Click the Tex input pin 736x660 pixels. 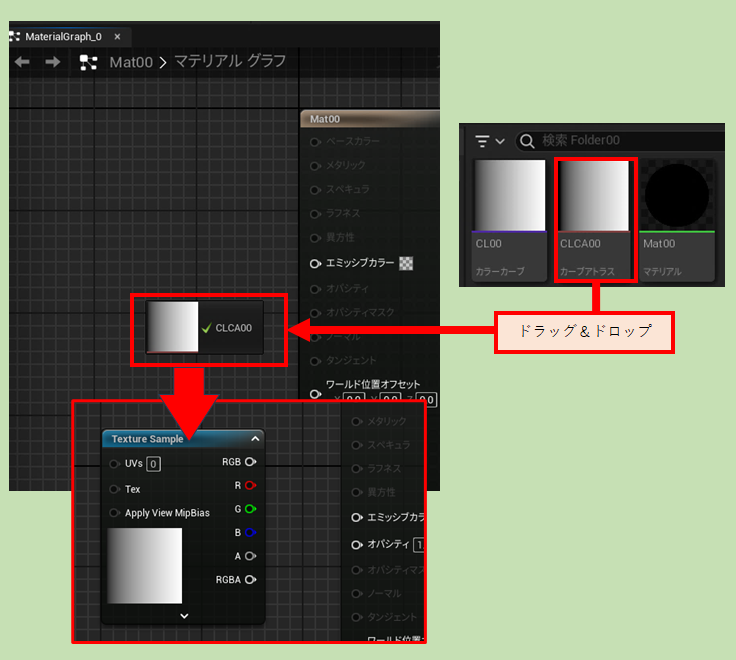[115, 489]
